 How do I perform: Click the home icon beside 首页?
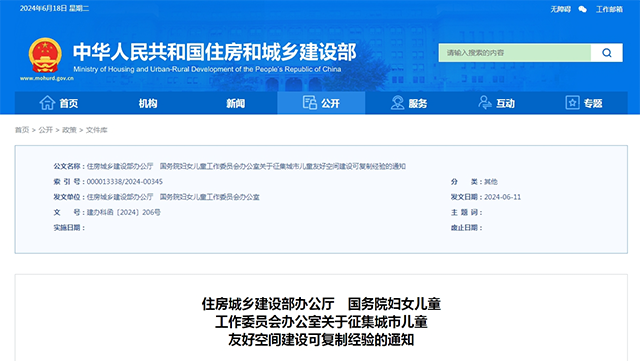coord(47,103)
